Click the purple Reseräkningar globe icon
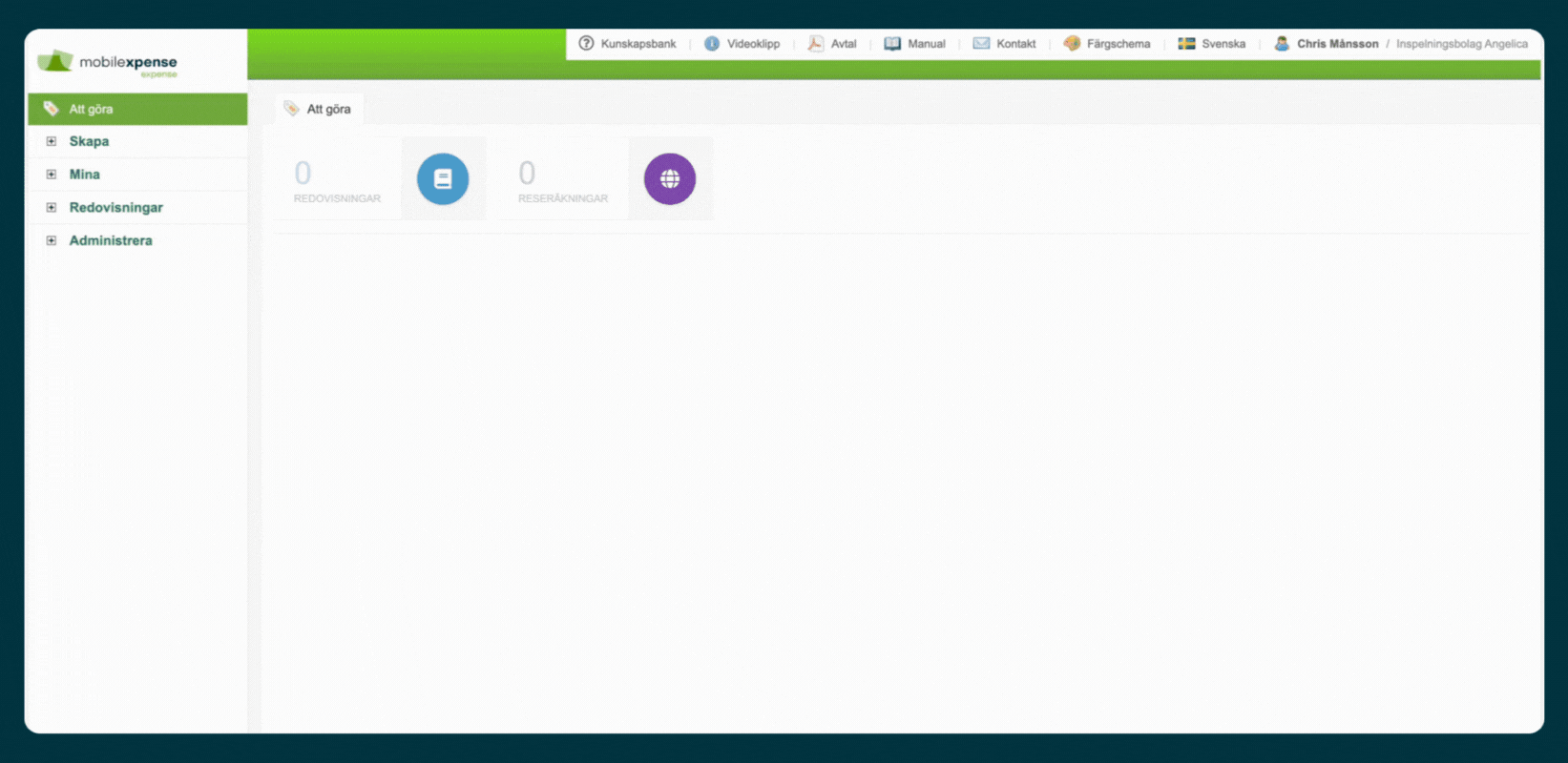Image resolution: width=1568 pixels, height=763 pixels. point(669,179)
